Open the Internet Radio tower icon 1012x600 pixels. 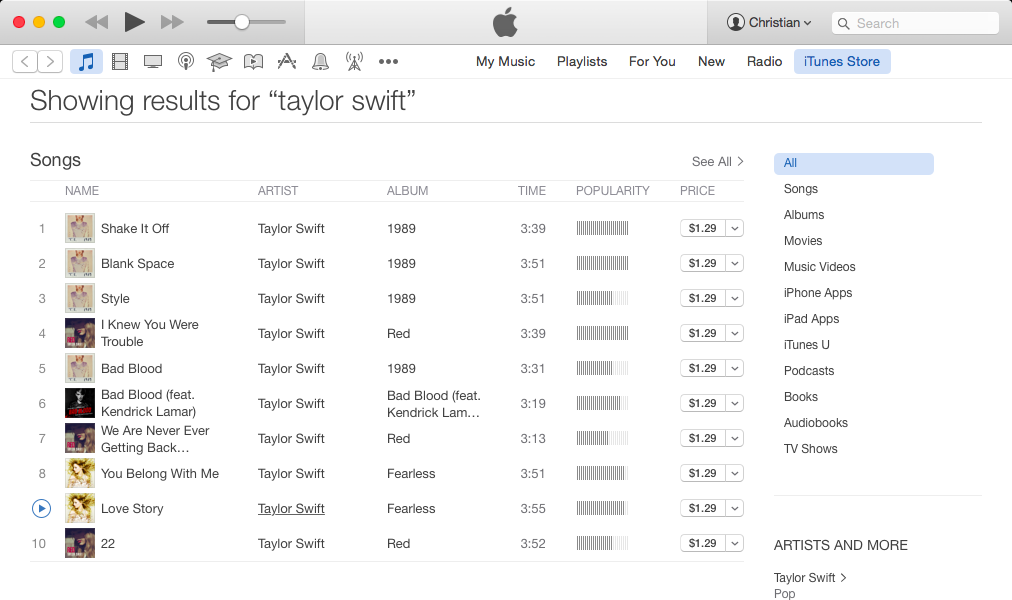[354, 62]
